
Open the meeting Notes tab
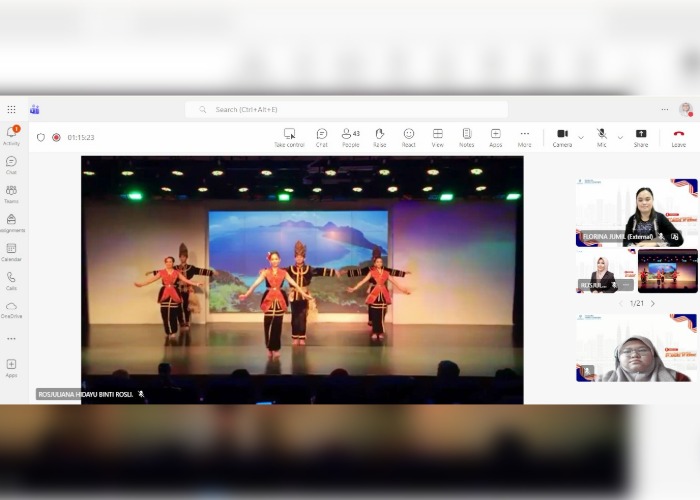[467, 137]
